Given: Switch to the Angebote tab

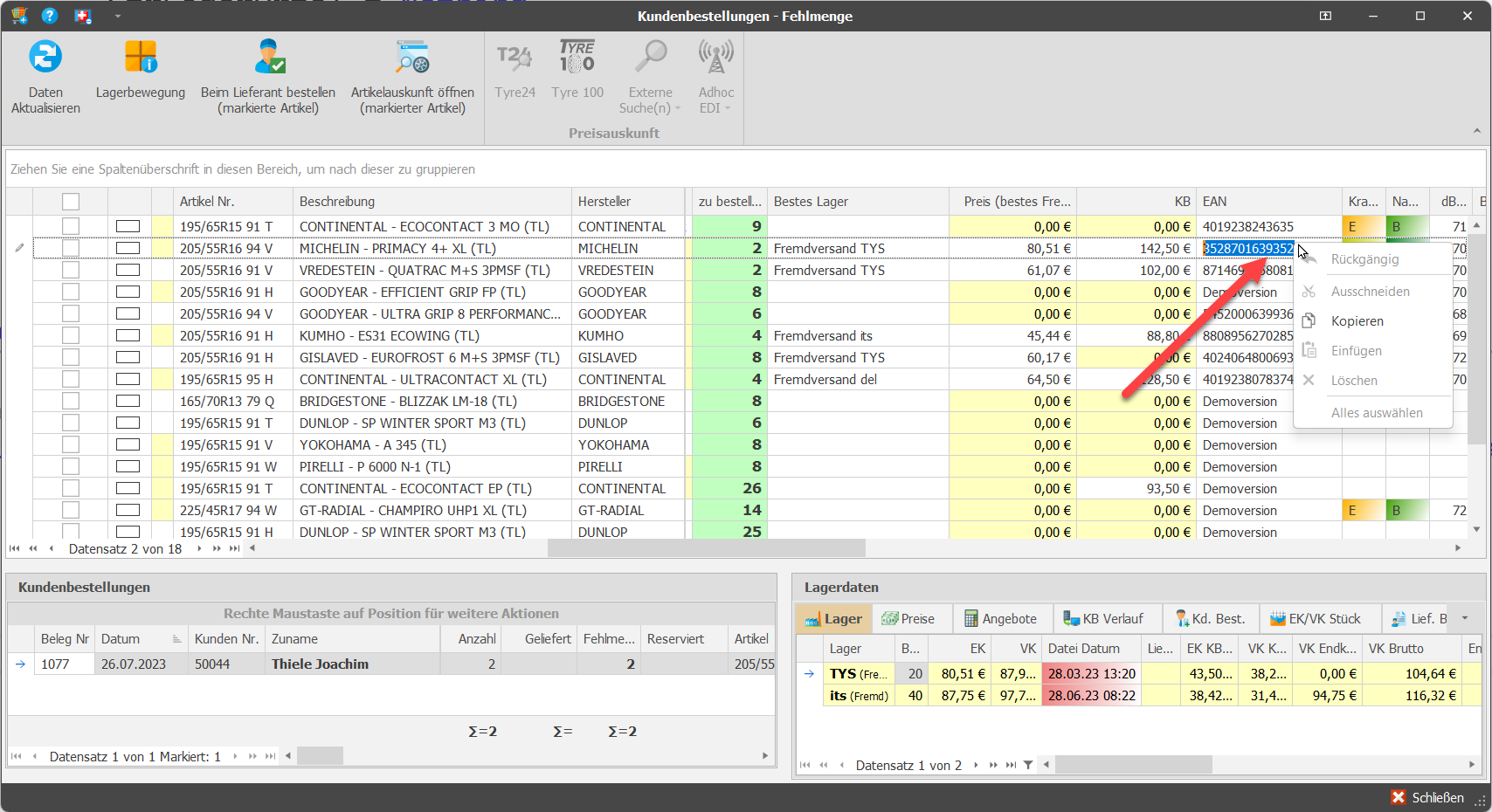Looking at the screenshot, I should coord(1001,618).
